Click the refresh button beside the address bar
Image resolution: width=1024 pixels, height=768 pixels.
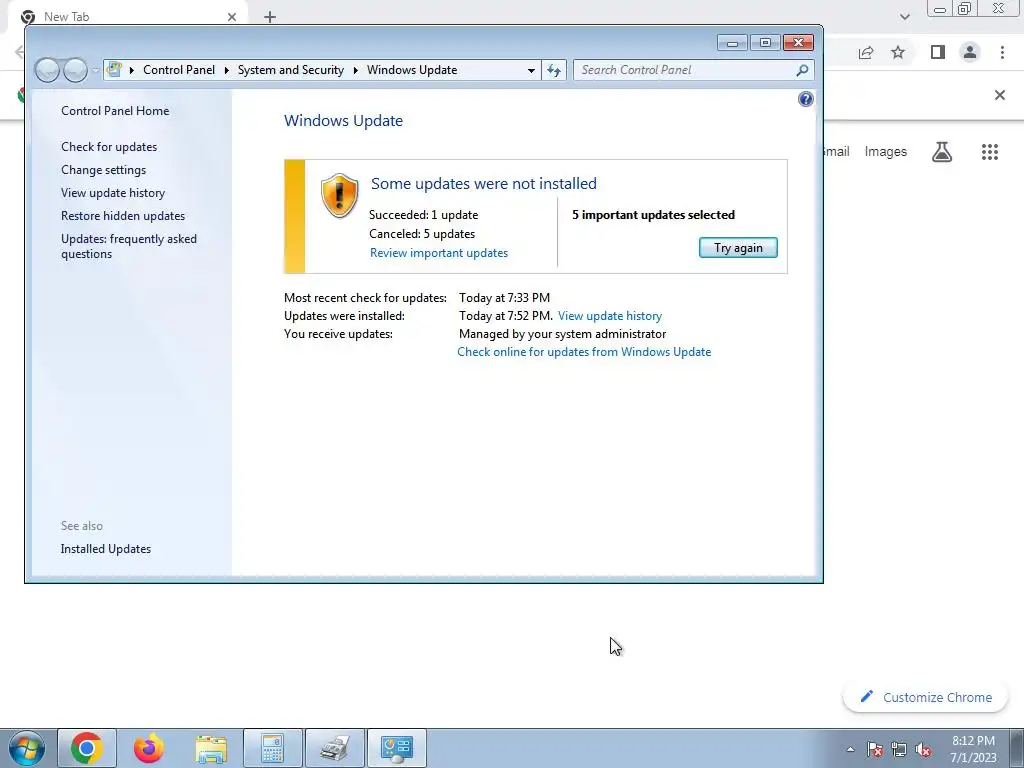pyautogui.click(x=554, y=70)
